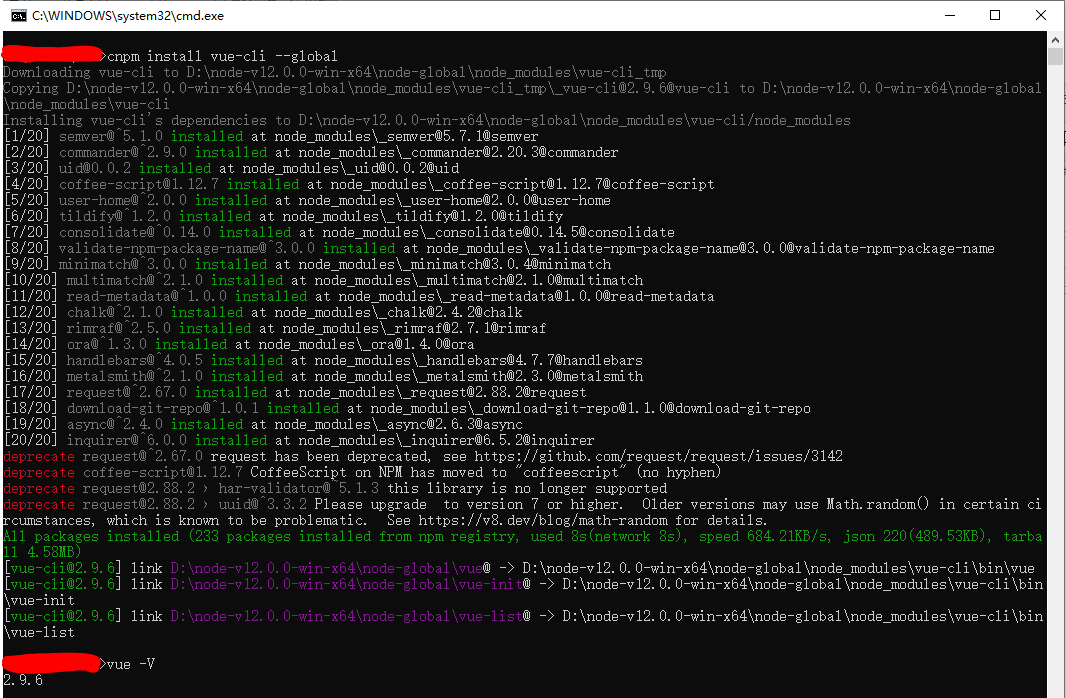Click the '[6/20] tildify' install line

(x=283, y=216)
